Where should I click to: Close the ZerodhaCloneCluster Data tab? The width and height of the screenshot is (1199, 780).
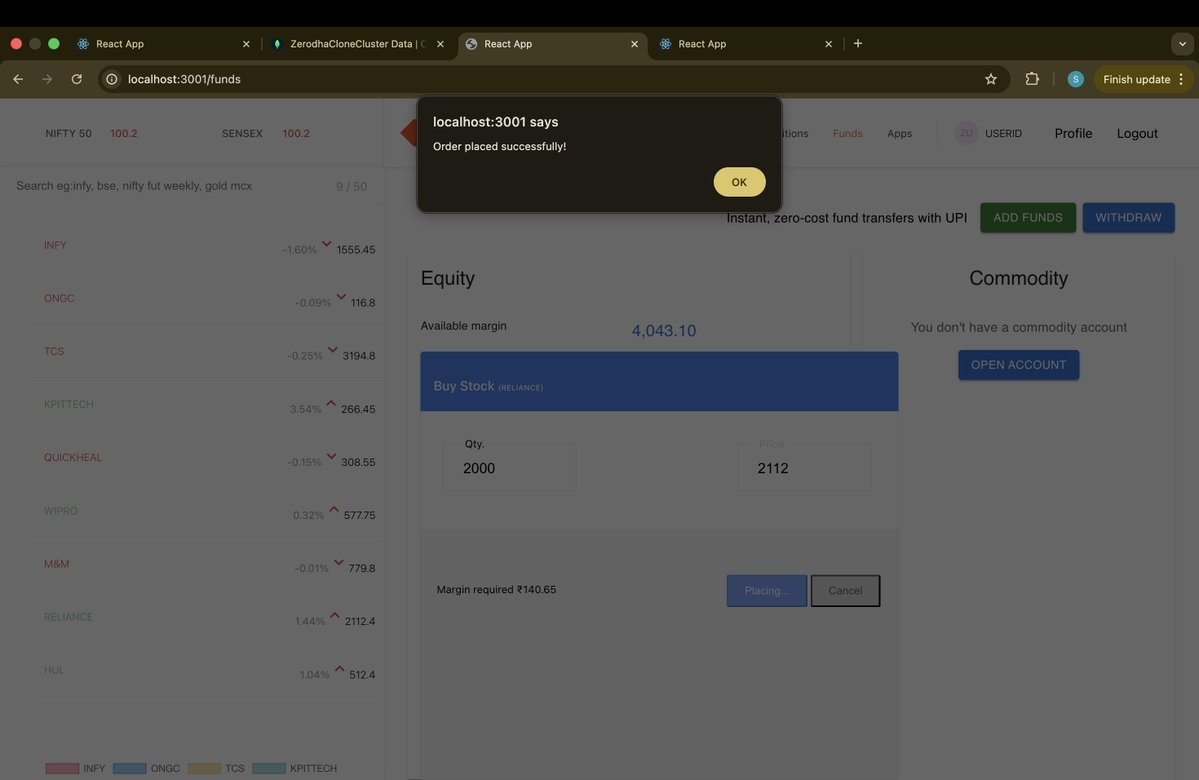pyautogui.click(x=440, y=44)
